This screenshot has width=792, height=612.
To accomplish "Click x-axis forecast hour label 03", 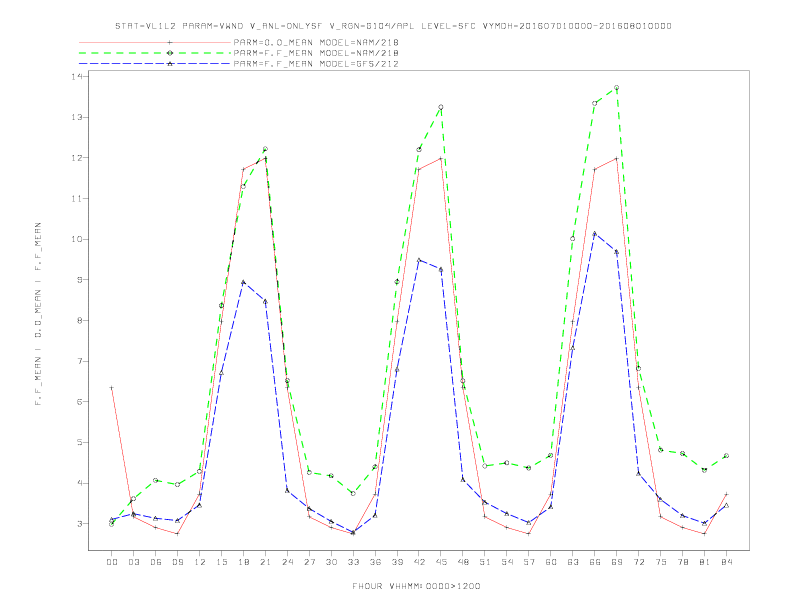I will [x=133, y=562].
